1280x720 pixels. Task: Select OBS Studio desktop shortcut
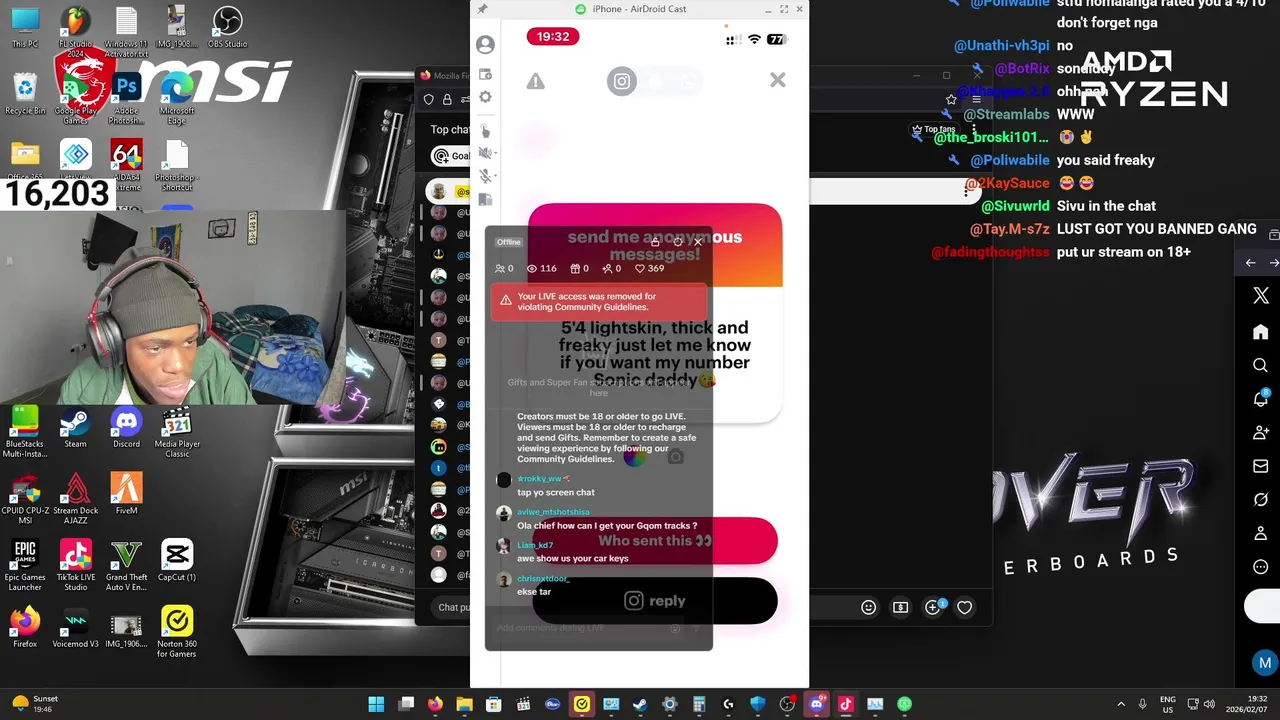tap(228, 28)
